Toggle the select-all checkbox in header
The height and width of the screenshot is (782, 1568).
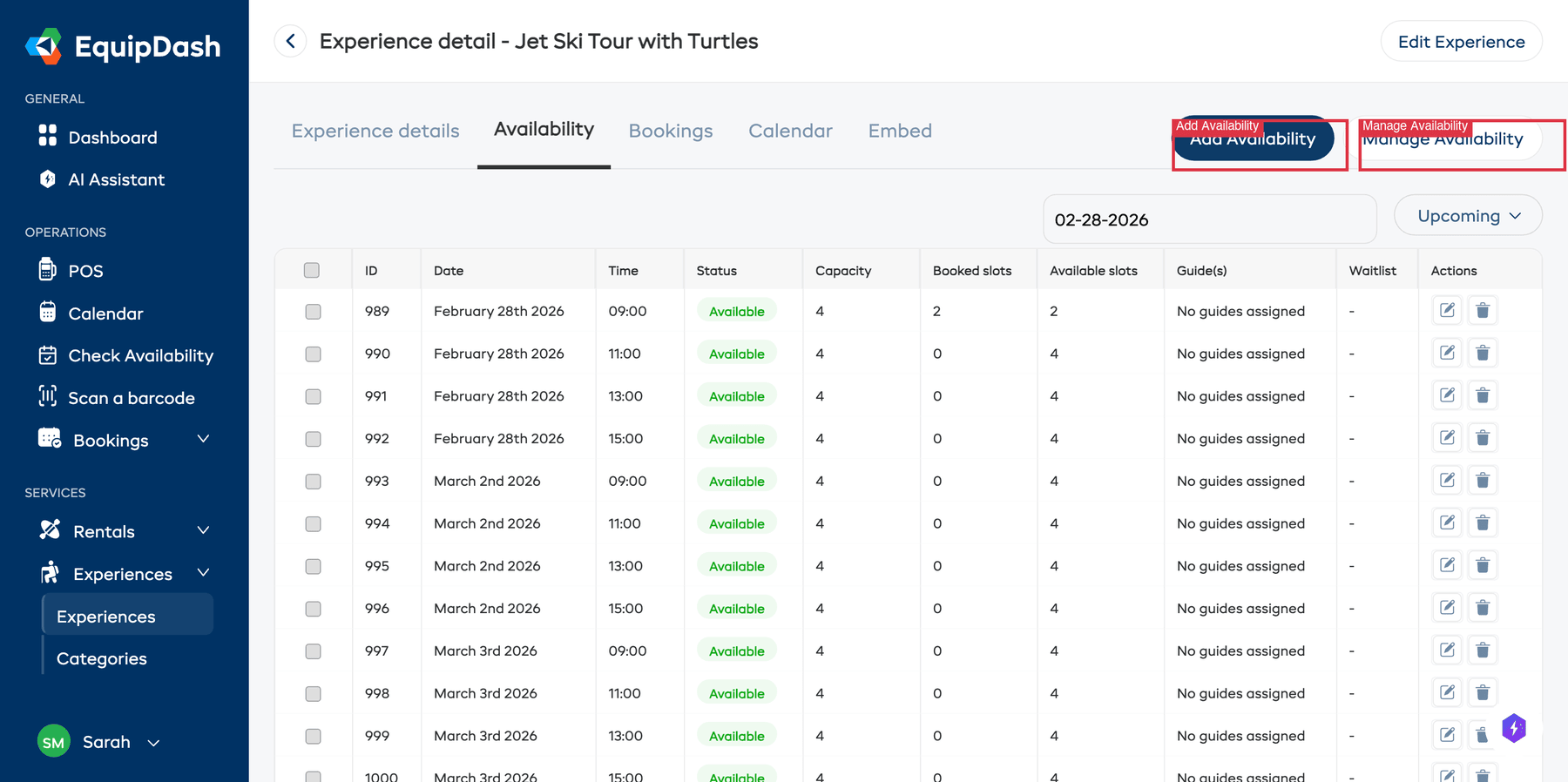pyautogui.click(x=312, y=270)
